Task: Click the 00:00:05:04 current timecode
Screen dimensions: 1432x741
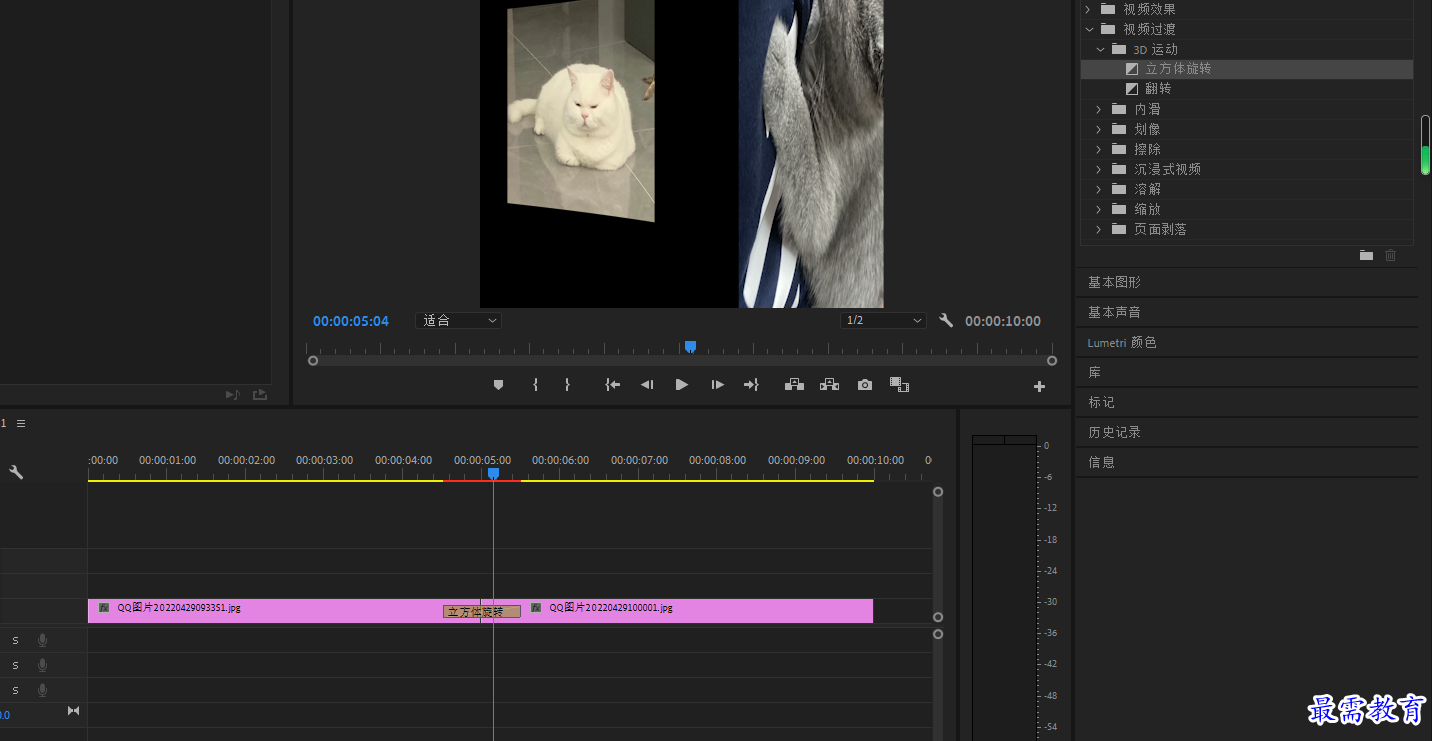Action: coord(351,321)
